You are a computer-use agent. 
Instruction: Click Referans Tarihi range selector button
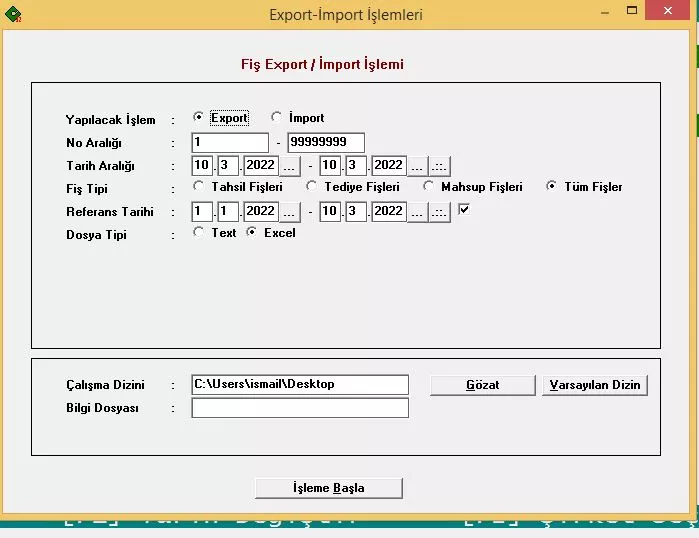tap(439, 212)
